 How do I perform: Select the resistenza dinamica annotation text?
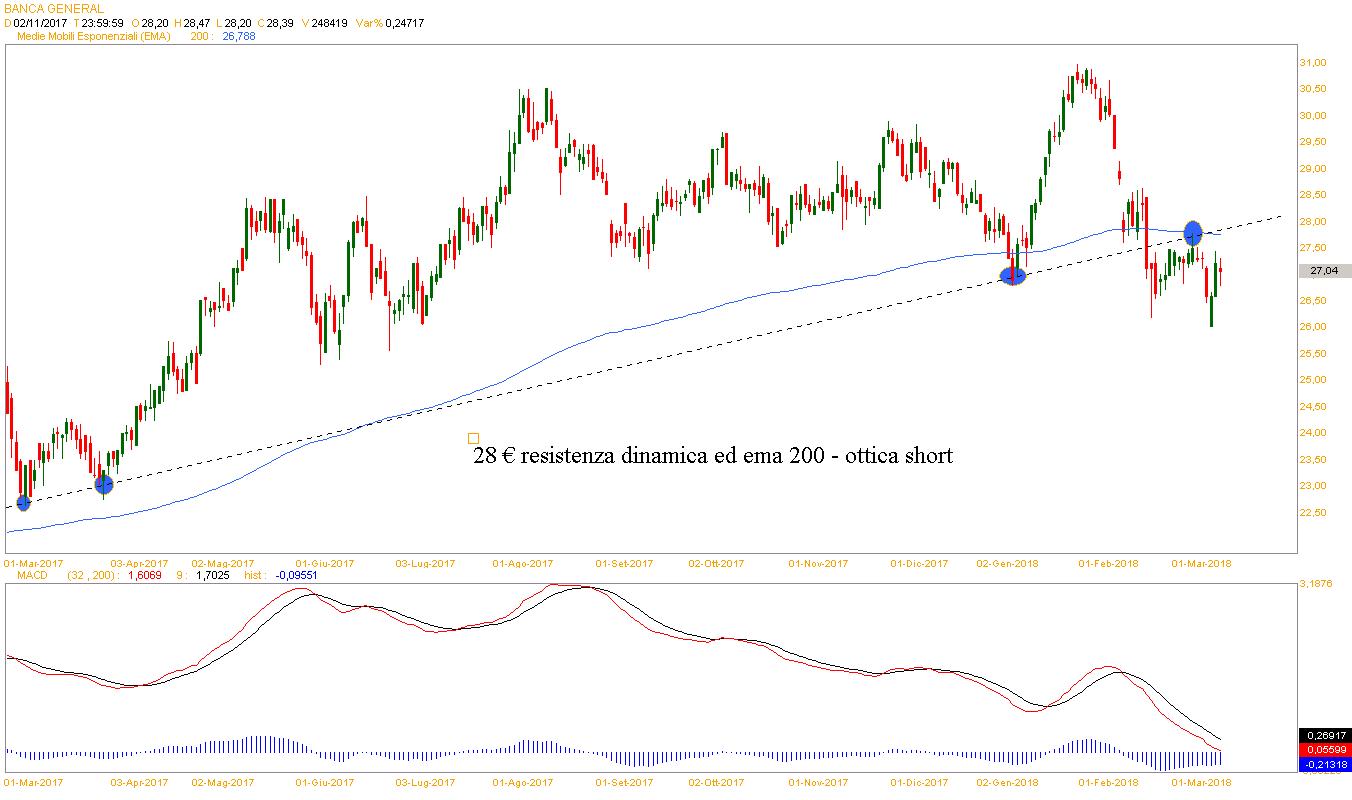coord(712,456)
